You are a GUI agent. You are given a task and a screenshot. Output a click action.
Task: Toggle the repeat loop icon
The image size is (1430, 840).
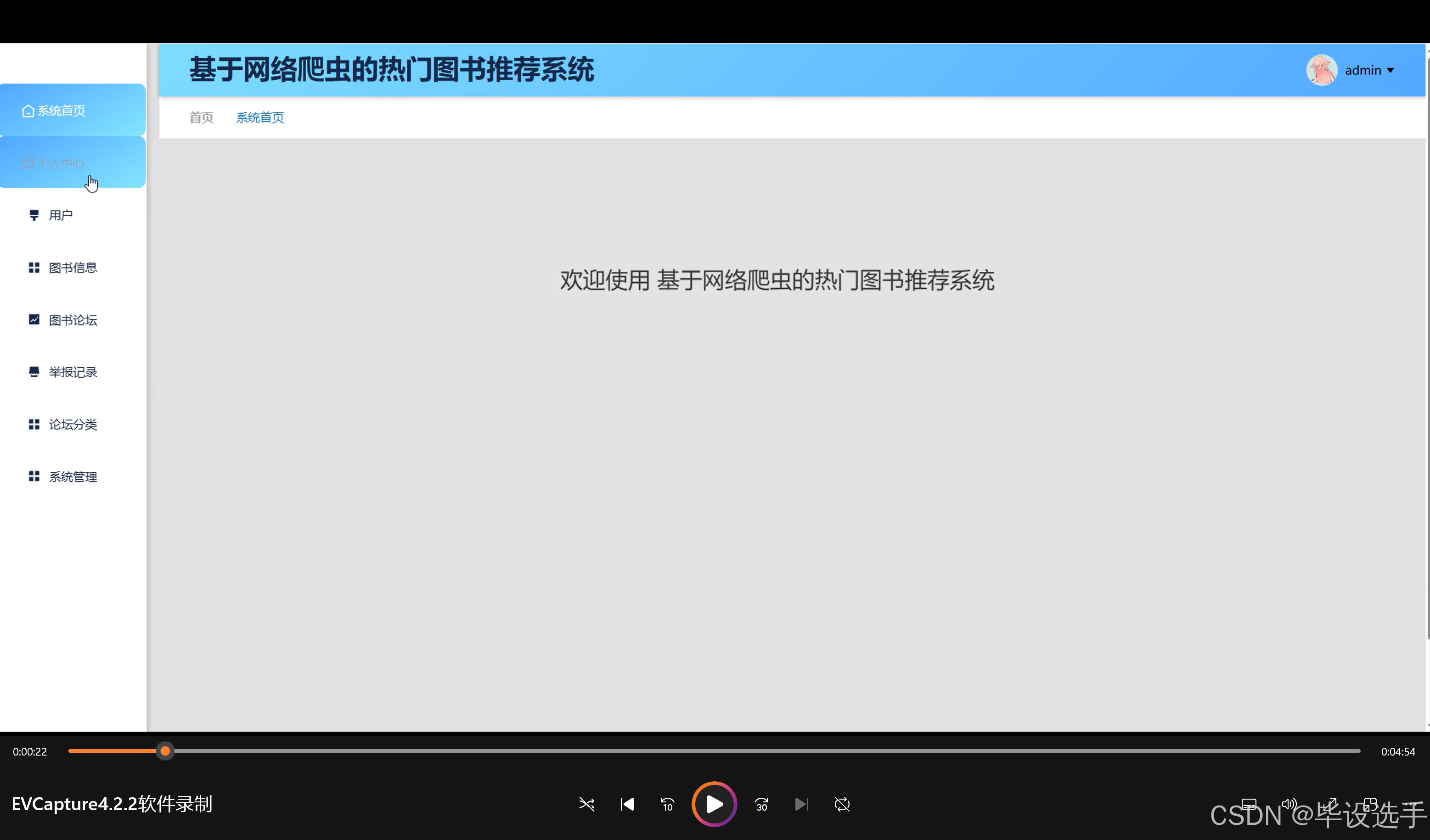pos(842,804)
